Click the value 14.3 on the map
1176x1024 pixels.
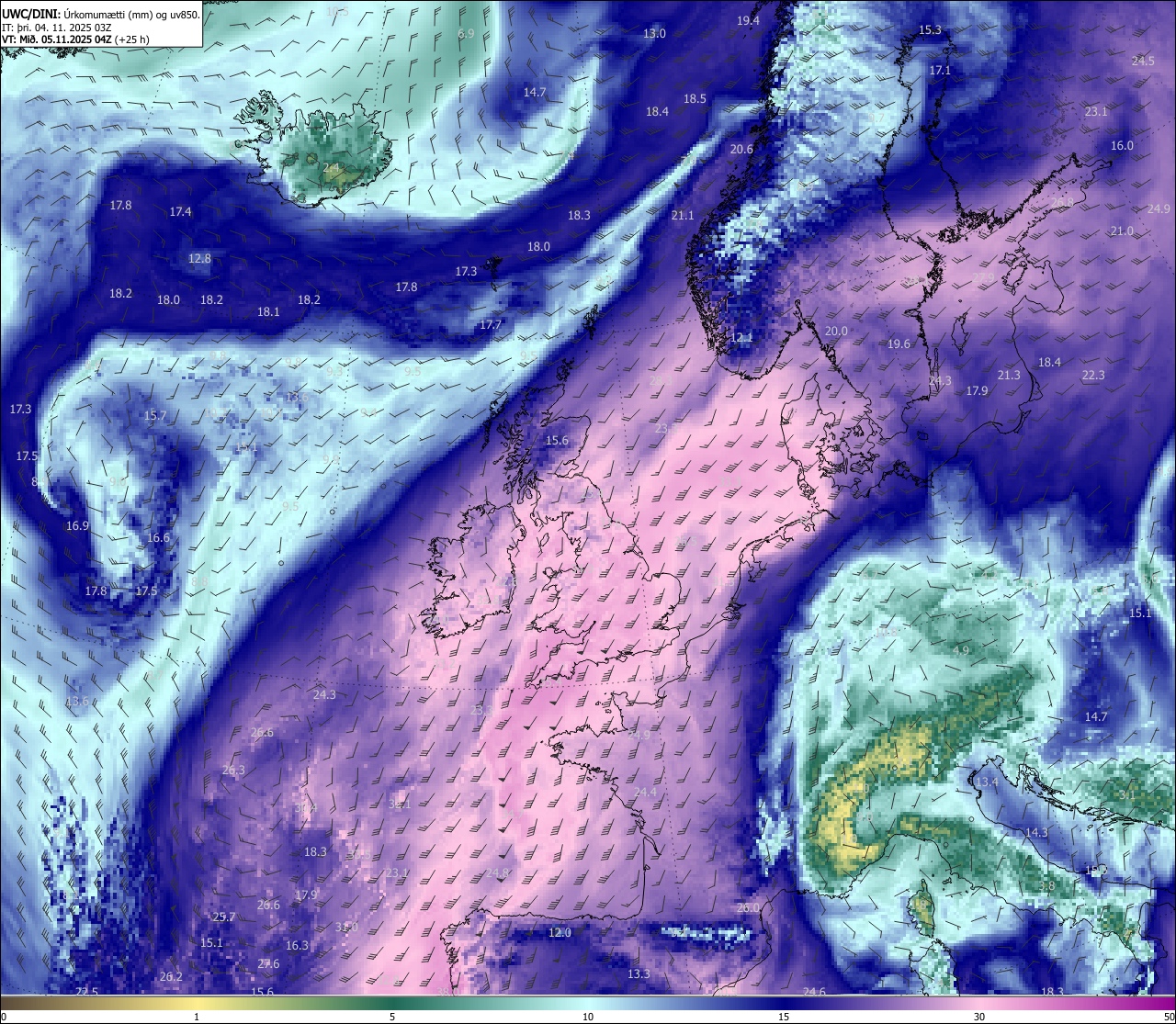point(1036,832)
